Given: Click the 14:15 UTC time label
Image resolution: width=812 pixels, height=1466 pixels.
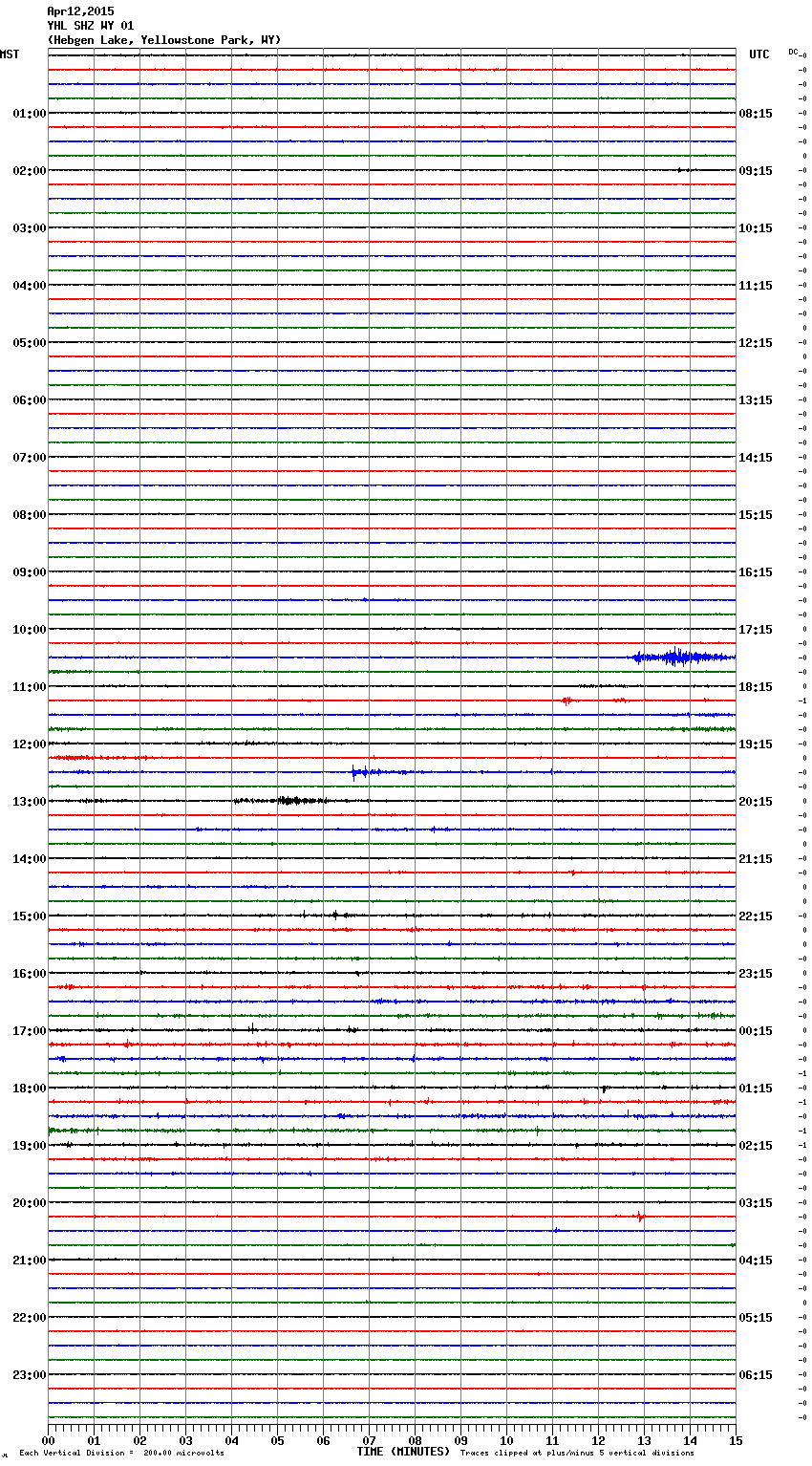Looking at the screenshot, I should point(756,458).
